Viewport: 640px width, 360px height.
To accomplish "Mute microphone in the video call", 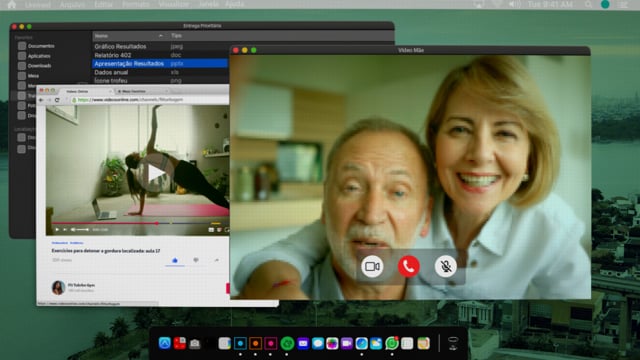I will 445,267.
